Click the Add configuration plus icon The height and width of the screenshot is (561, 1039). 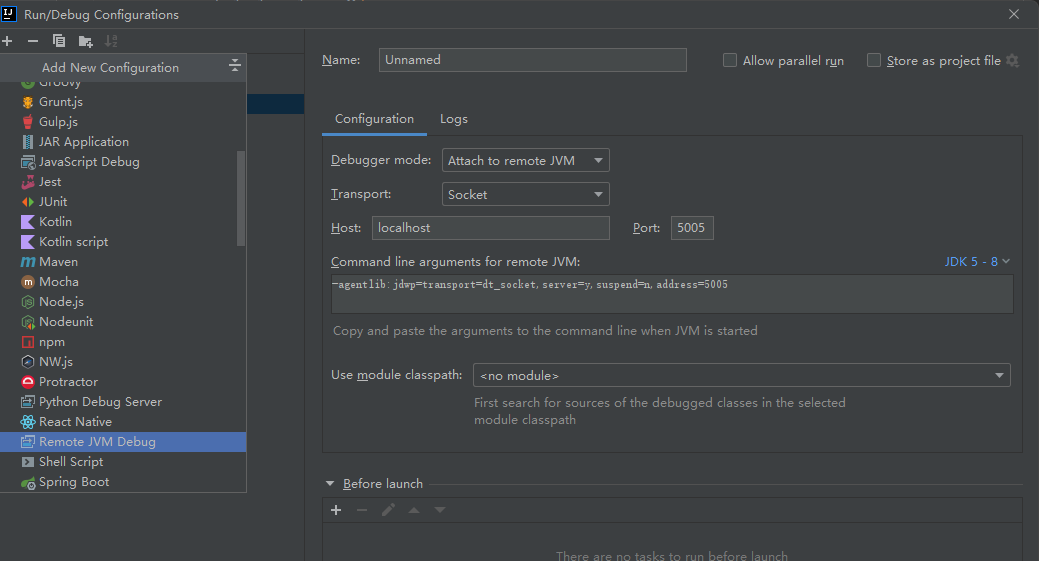(x=7, y=41)
